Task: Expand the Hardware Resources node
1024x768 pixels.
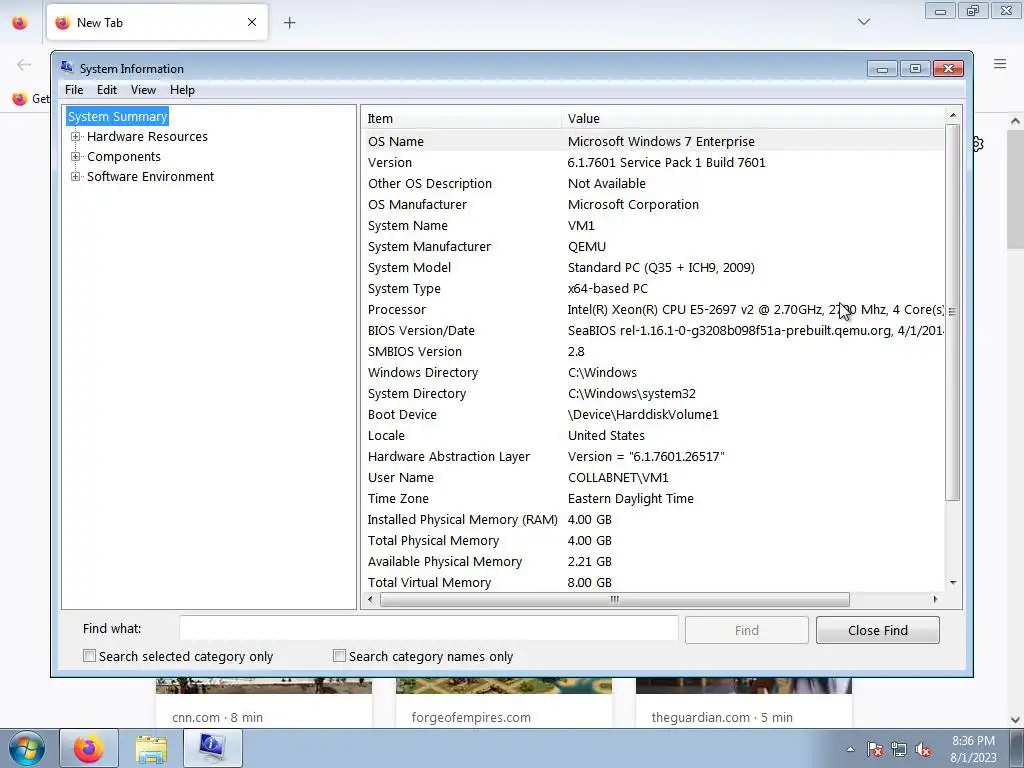Action: coord(76,136)
